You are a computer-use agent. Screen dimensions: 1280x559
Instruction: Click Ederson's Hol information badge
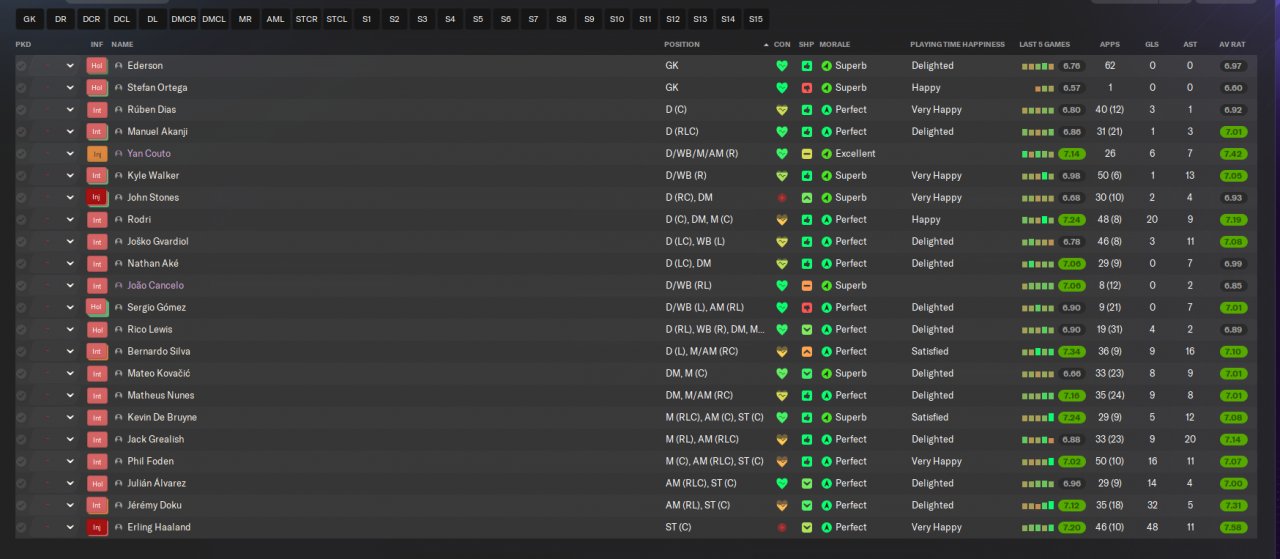click(97, 66)
